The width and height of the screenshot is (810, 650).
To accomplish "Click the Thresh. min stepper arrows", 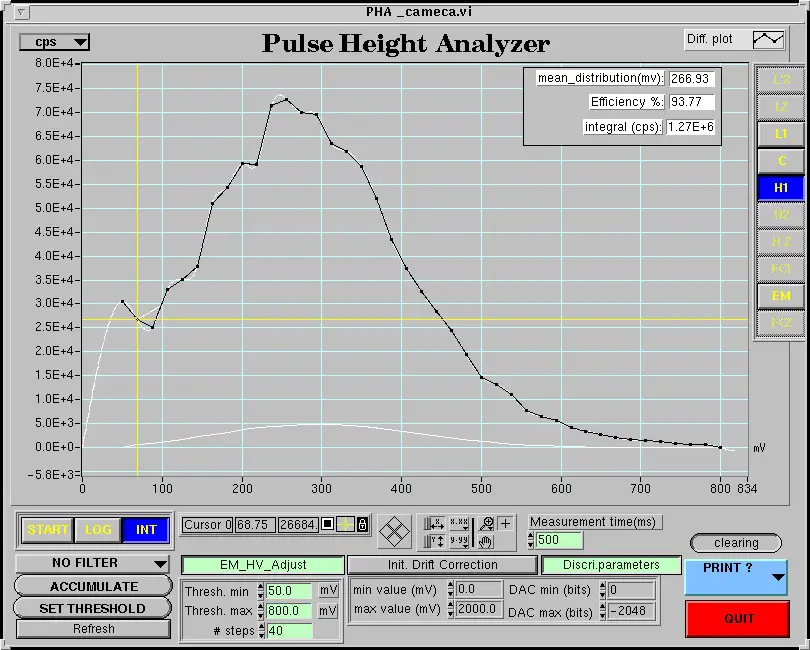I will (261, 591).
